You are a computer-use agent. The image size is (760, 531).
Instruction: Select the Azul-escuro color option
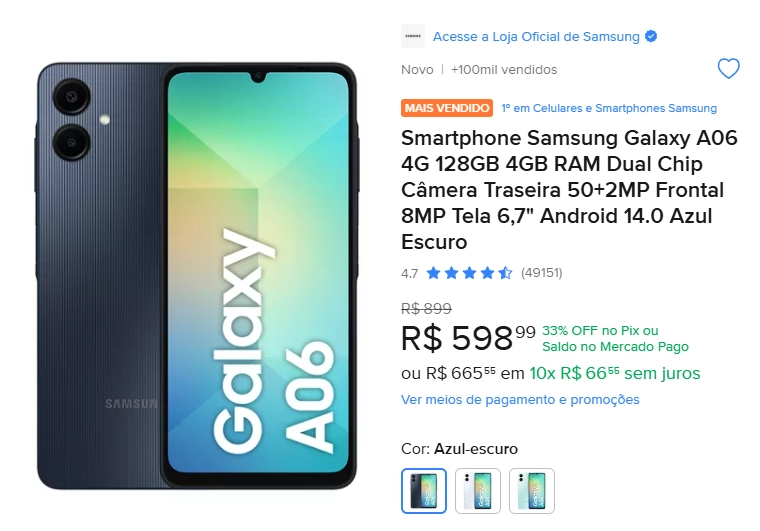424,491
